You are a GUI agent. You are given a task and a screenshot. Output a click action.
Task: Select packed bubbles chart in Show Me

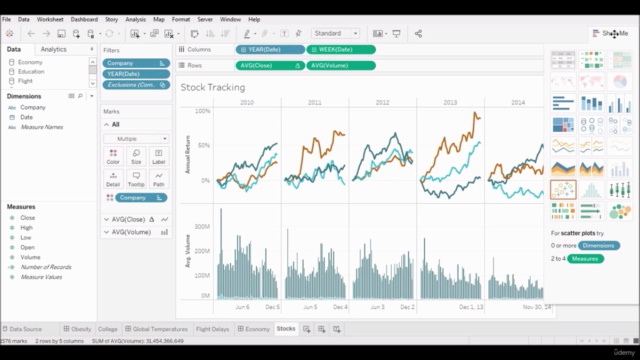coord(620,211)
